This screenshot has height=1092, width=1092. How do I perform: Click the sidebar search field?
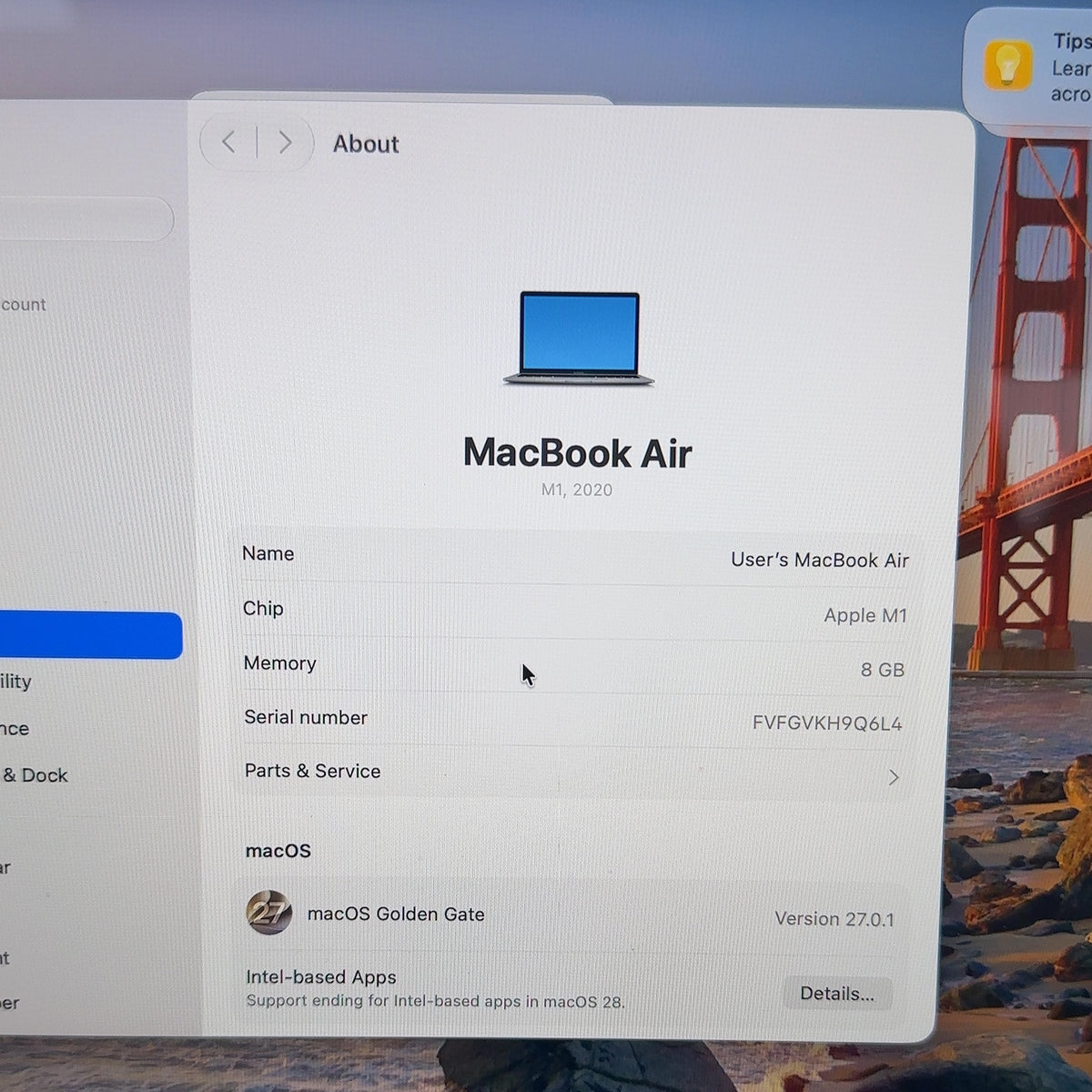click(x=86, y=219)
